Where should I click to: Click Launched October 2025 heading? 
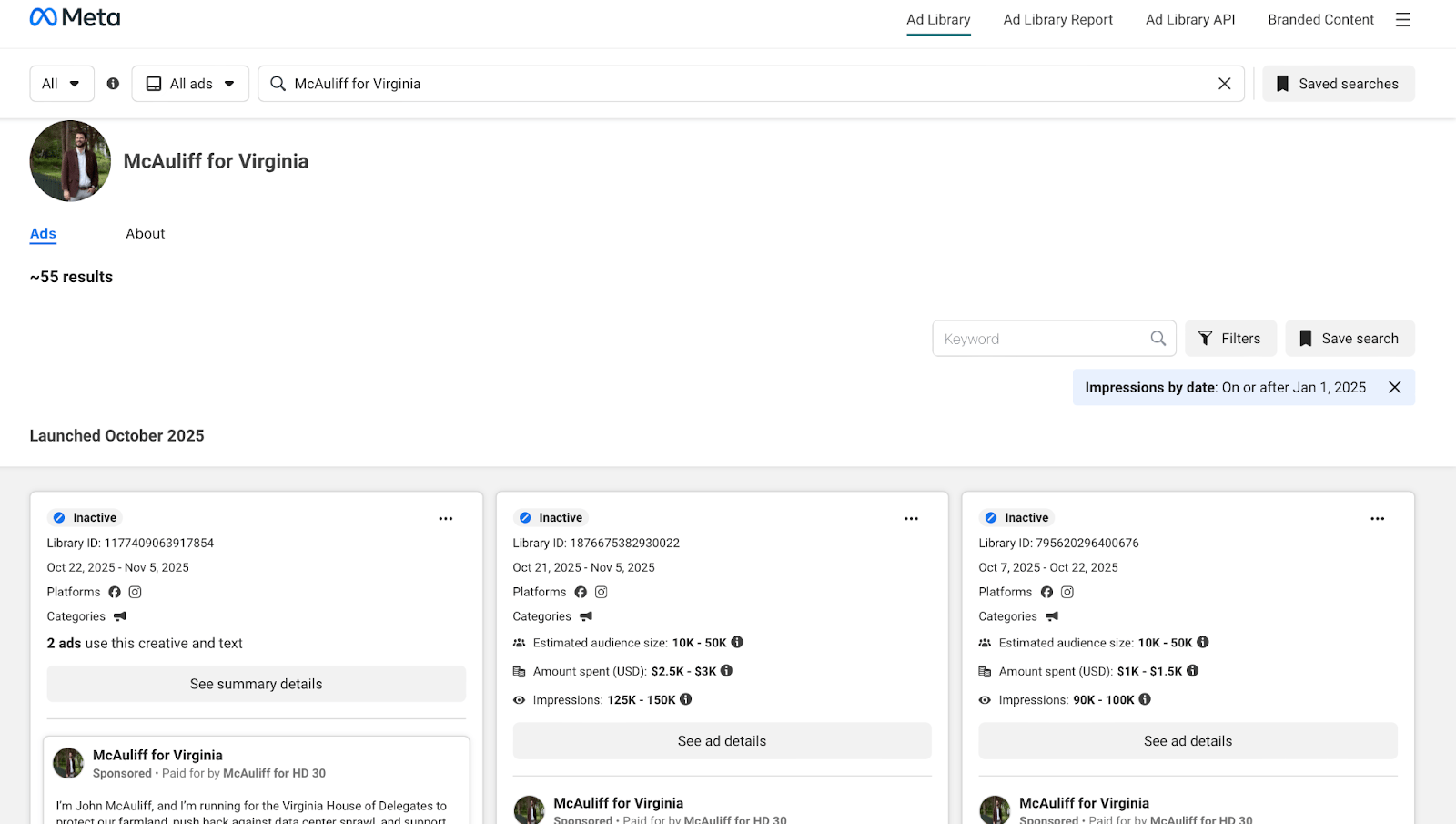pyautogui.click(x=116, y=436)
